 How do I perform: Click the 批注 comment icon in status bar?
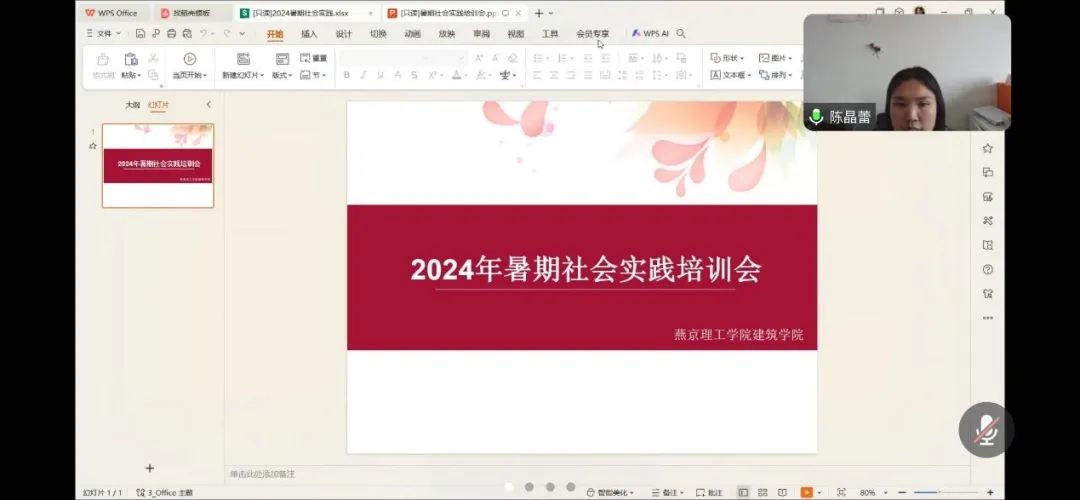pyautogui.click(x=708, y=492)
